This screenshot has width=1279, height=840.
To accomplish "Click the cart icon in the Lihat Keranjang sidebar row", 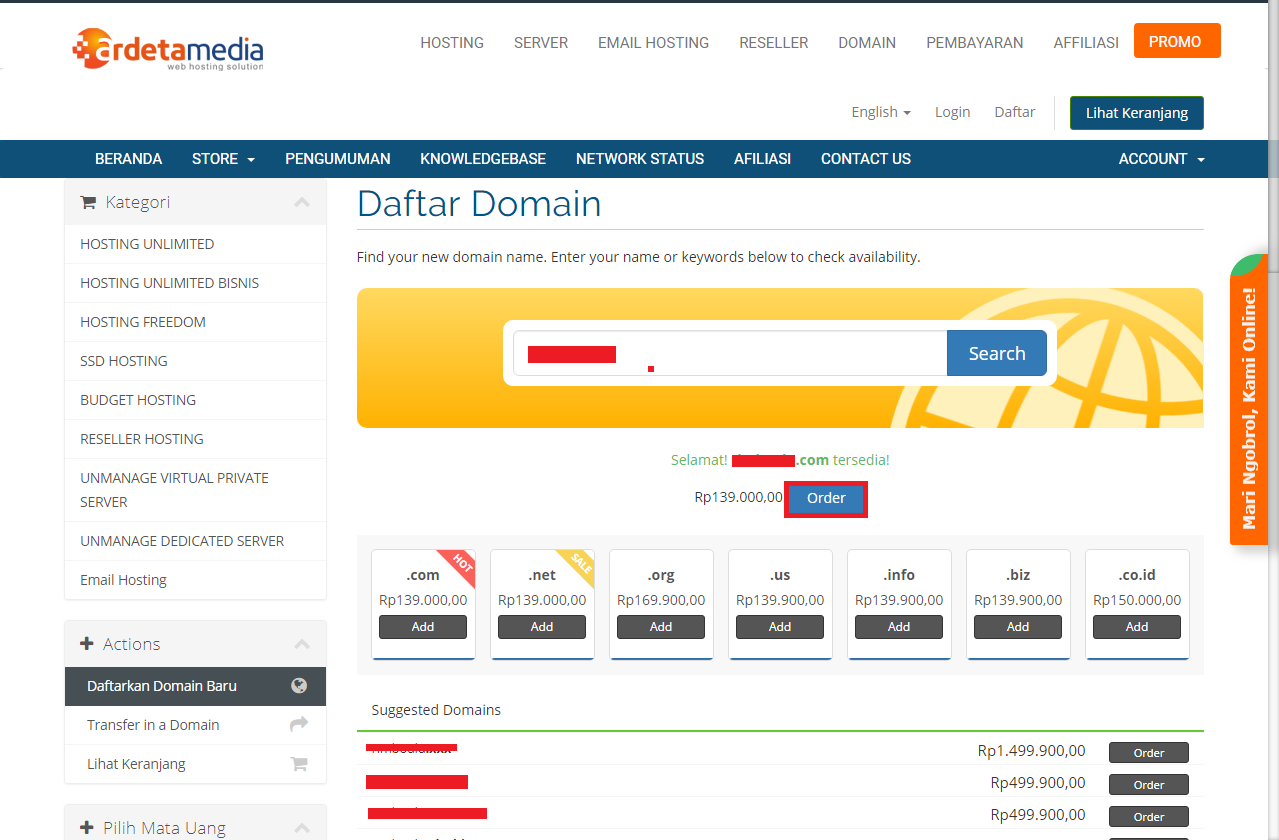I will (298, 764).
